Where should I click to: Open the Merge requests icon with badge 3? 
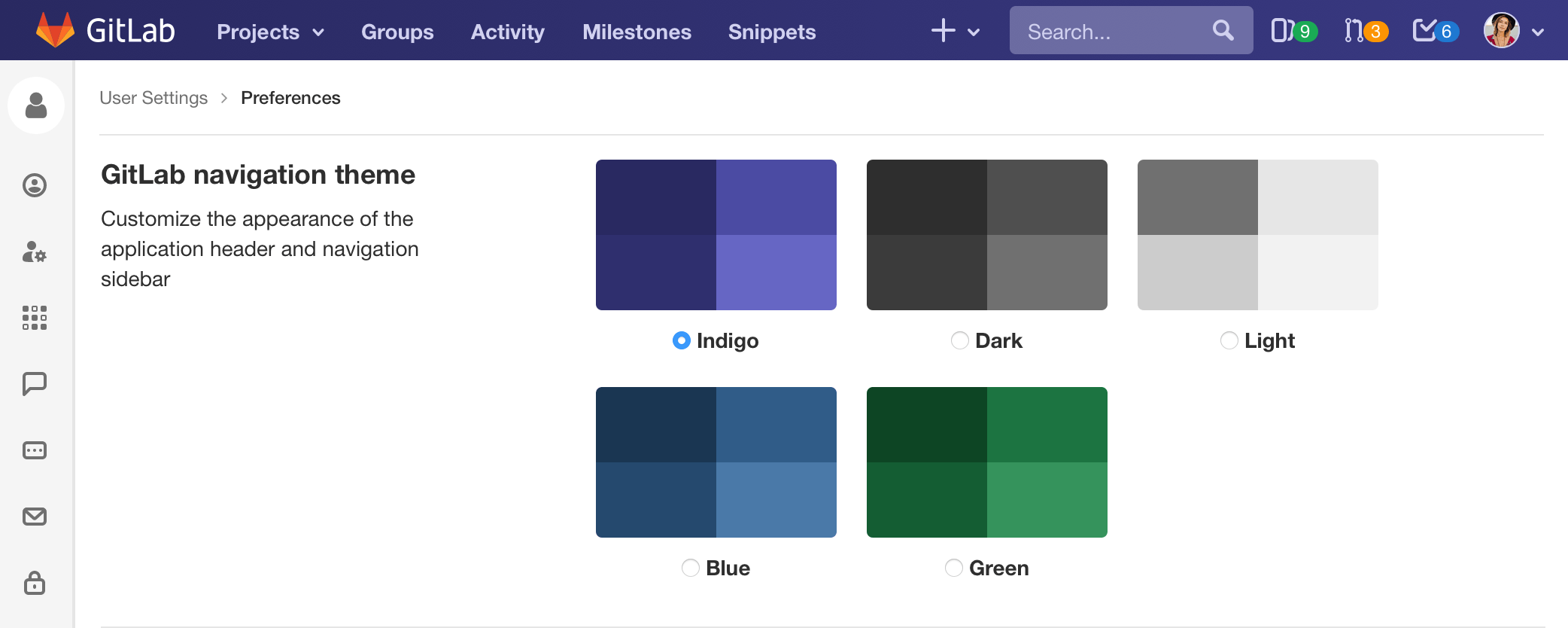[1365, 31]
